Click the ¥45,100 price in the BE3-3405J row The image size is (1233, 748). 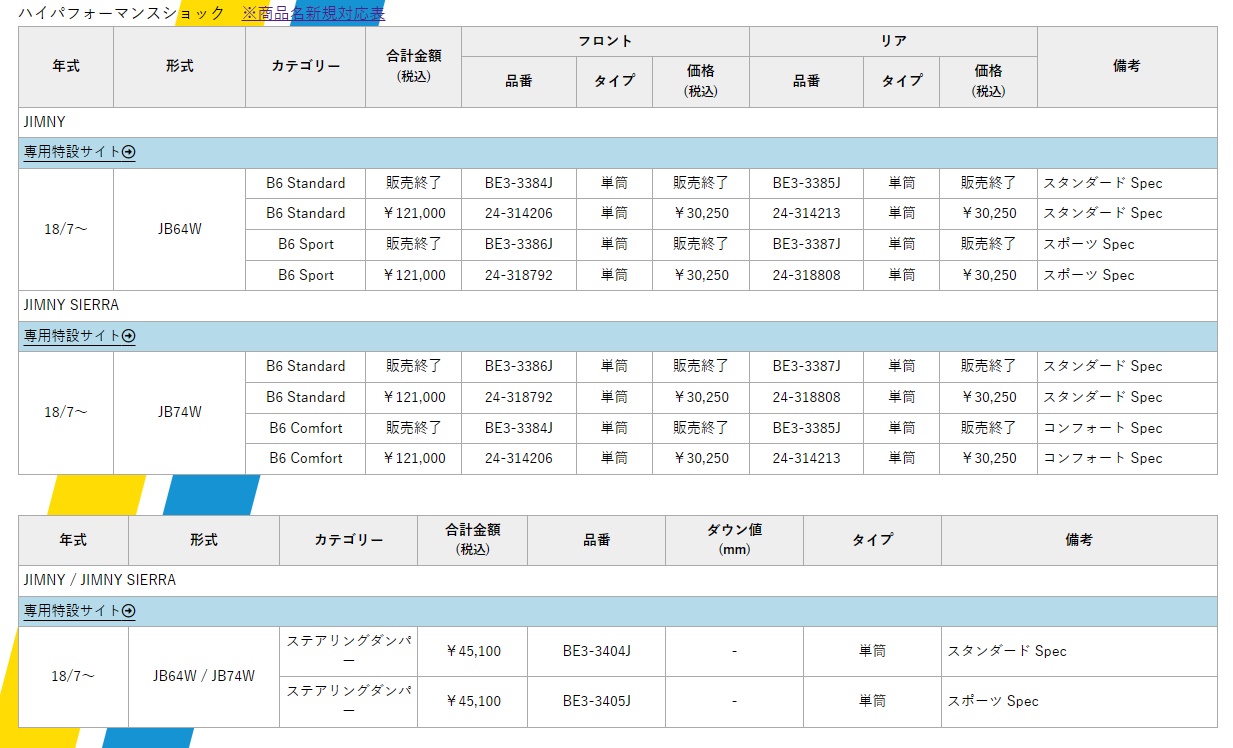[473, 701]
